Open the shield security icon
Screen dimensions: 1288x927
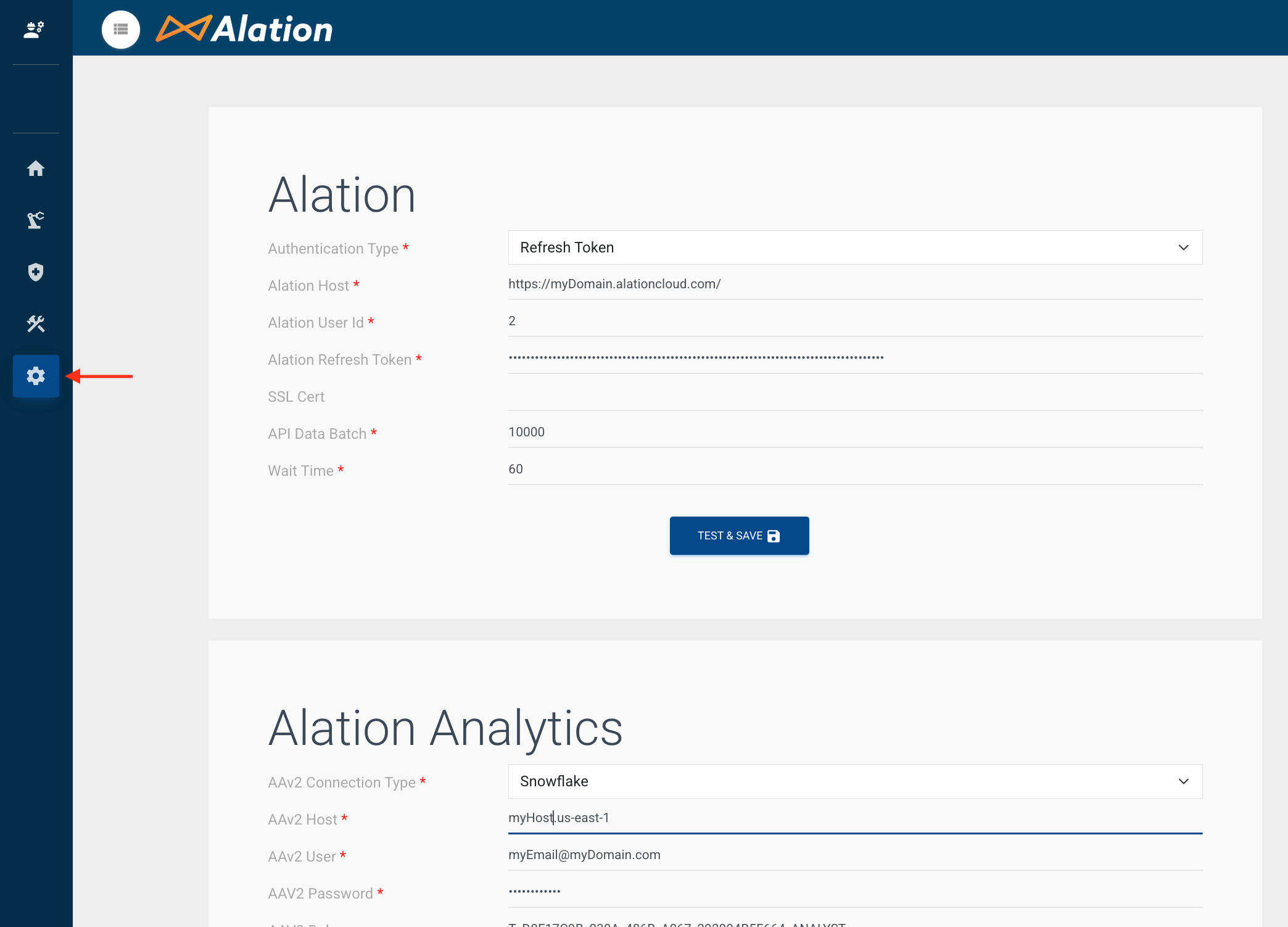click(x=36, y=272)
